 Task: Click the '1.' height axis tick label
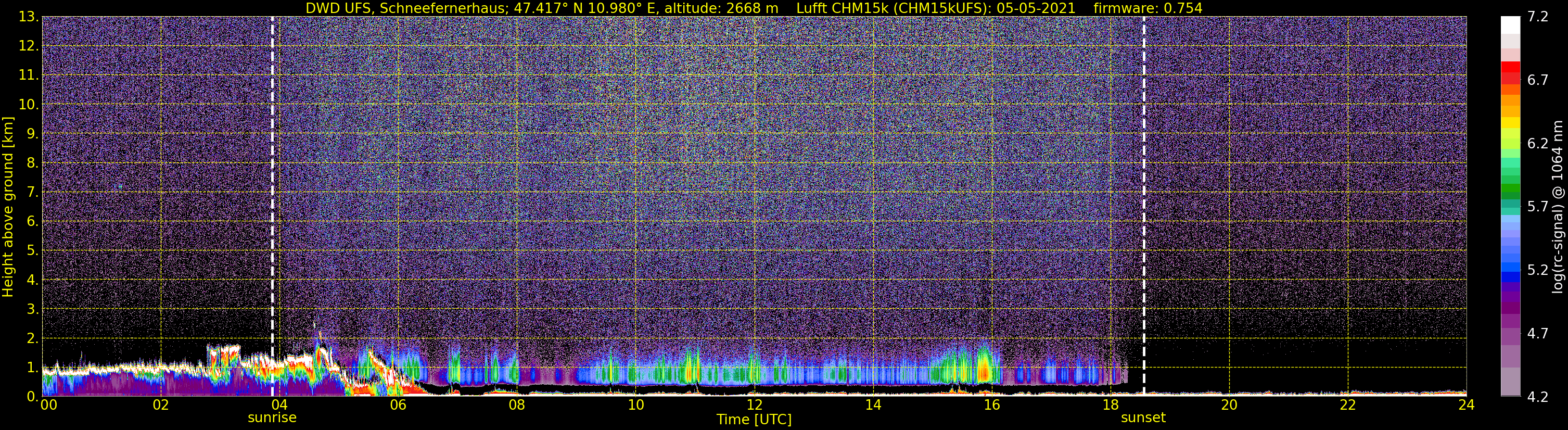pyautogui.click(x=33, y=368)
